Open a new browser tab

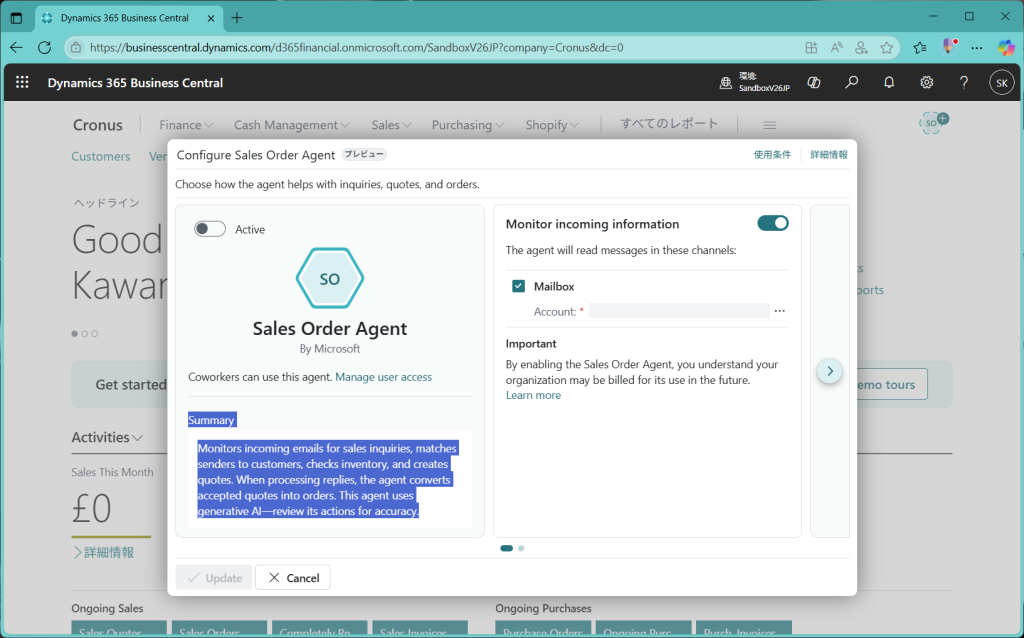[x=237, y=18]
